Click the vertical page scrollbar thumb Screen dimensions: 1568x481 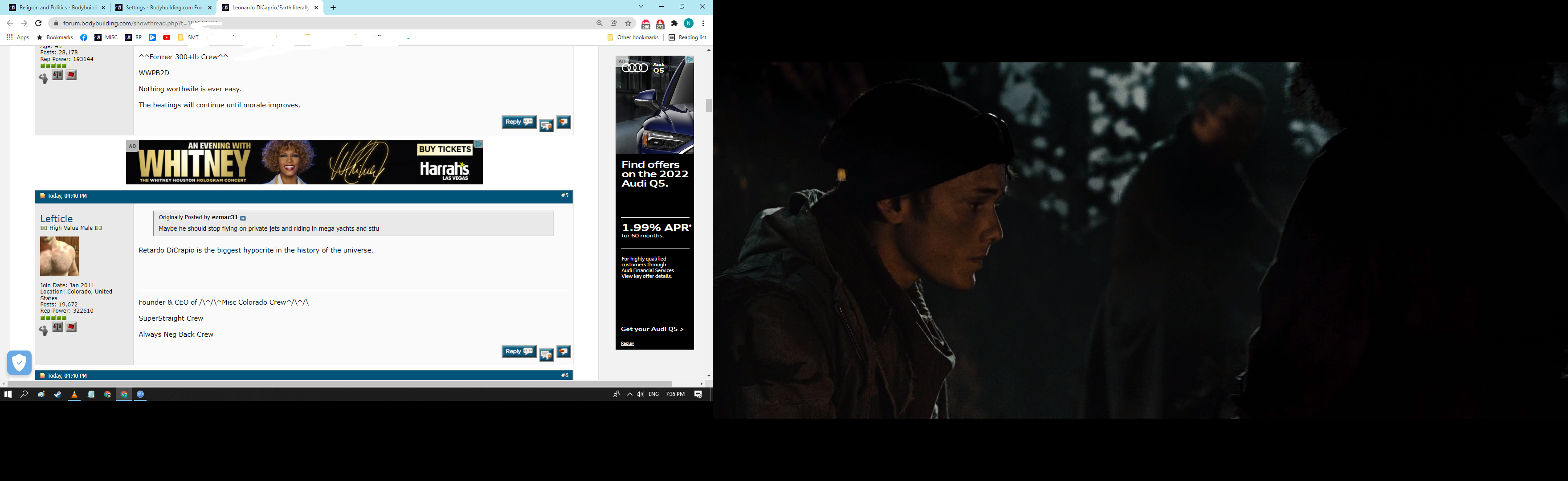pyautogui.click(x=709, y=106)
